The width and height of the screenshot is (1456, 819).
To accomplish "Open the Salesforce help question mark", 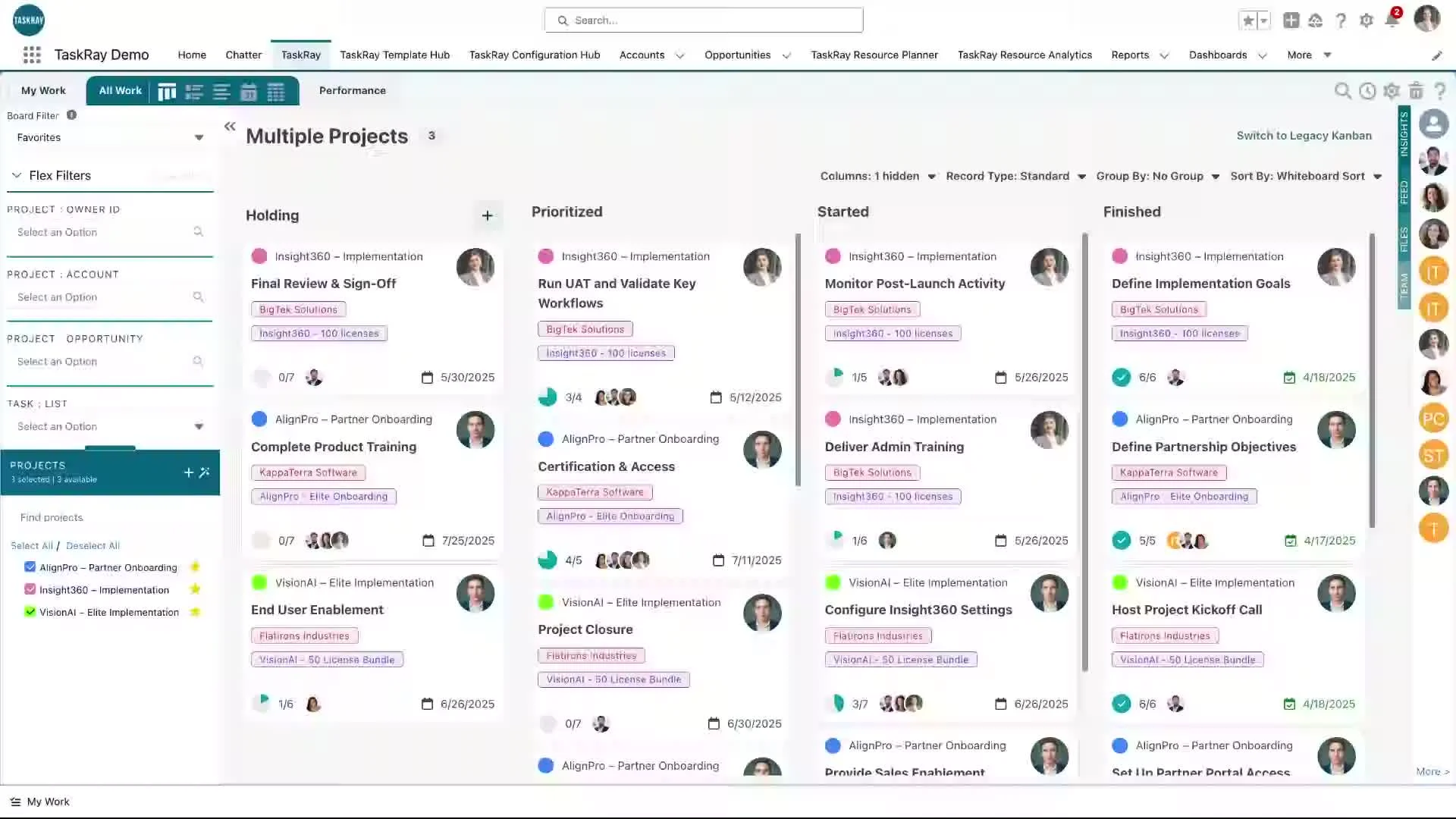I will (x=1341, y=20).
